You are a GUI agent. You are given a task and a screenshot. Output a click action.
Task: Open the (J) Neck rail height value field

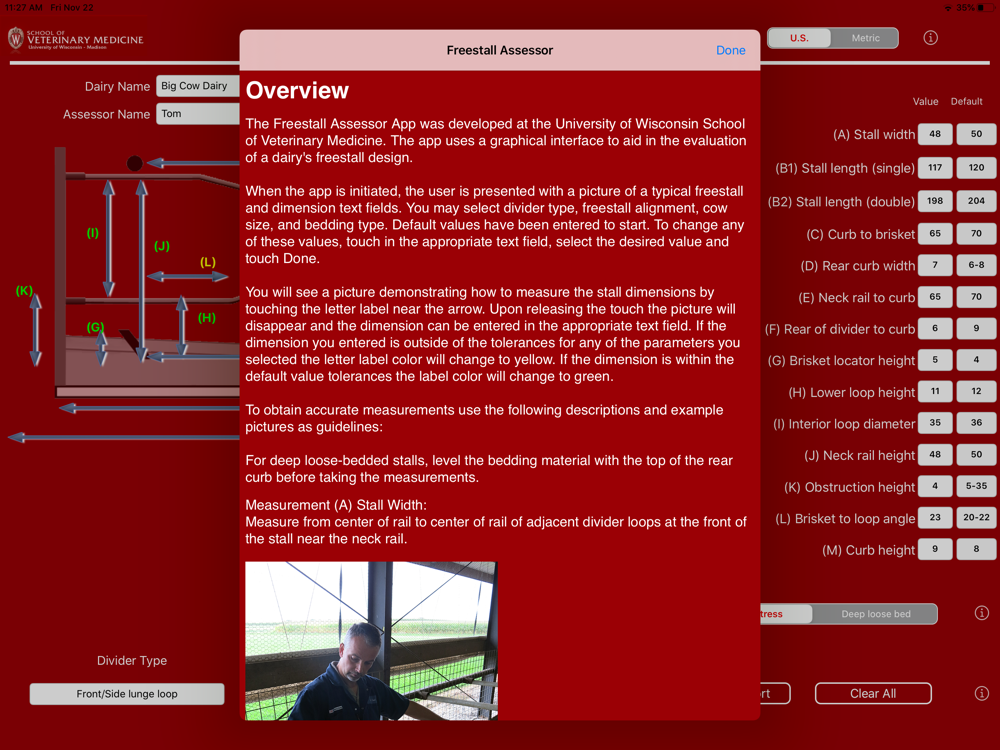935,455
